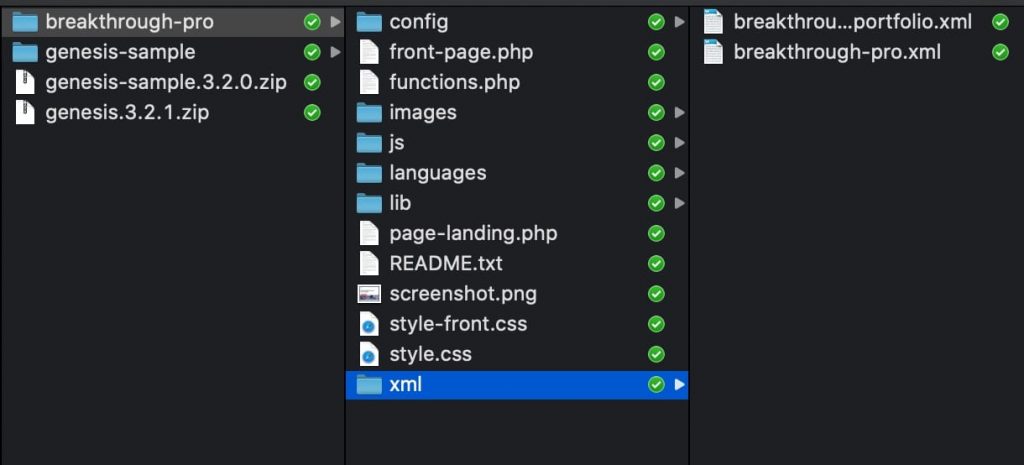Click the xml folder icon
The height and width of the screenshot is (465, 1024).
coord(369,385)
